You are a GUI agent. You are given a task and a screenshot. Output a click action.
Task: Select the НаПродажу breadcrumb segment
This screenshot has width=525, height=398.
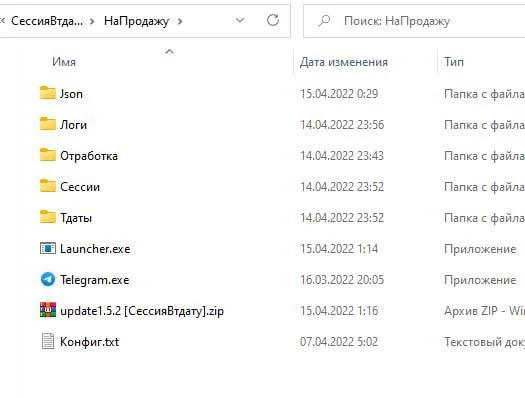point(136,21)
